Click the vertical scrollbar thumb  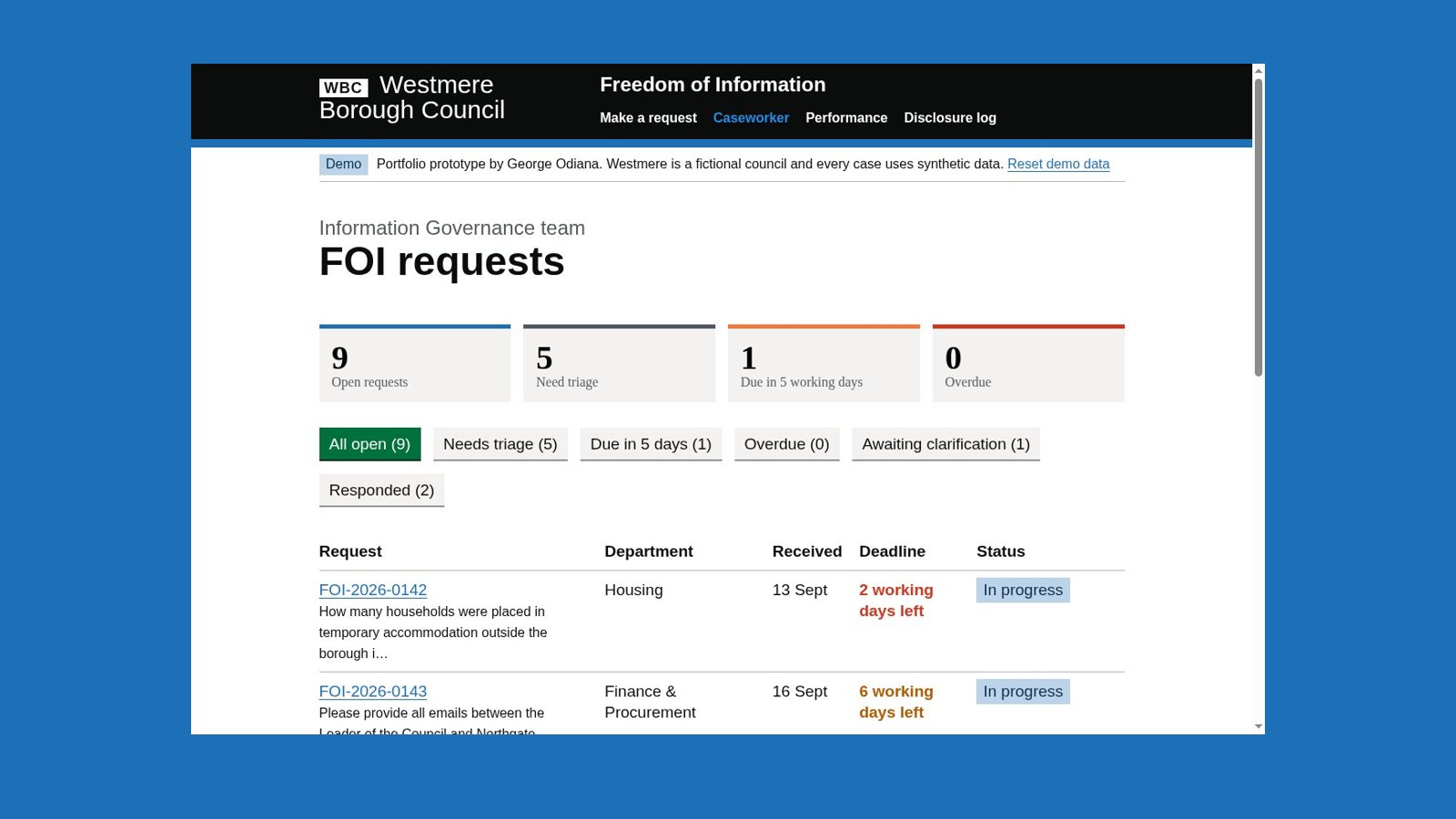(x=1259, y=227)
